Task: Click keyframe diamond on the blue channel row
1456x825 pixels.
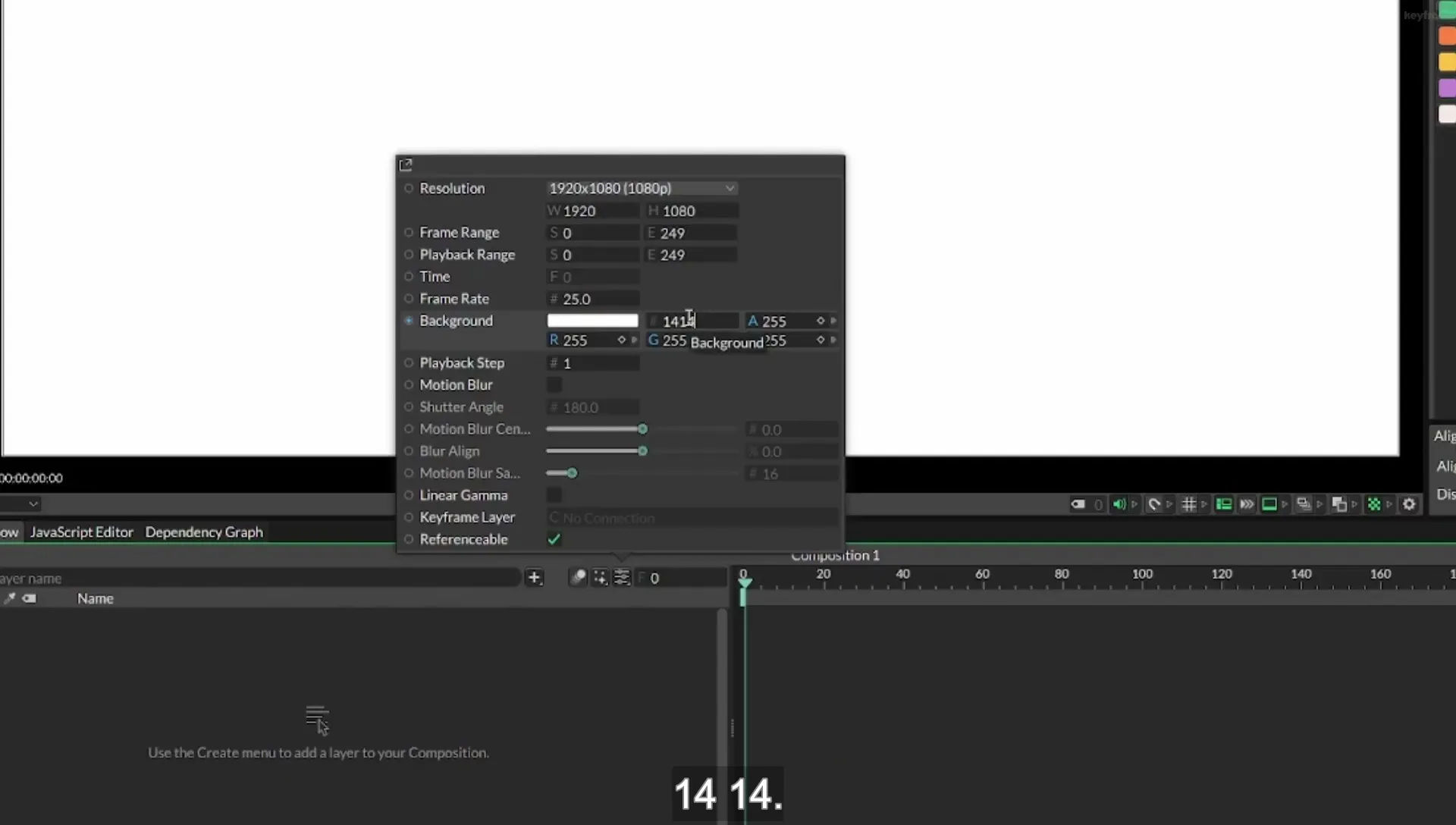Action: (x=821, y=340)
